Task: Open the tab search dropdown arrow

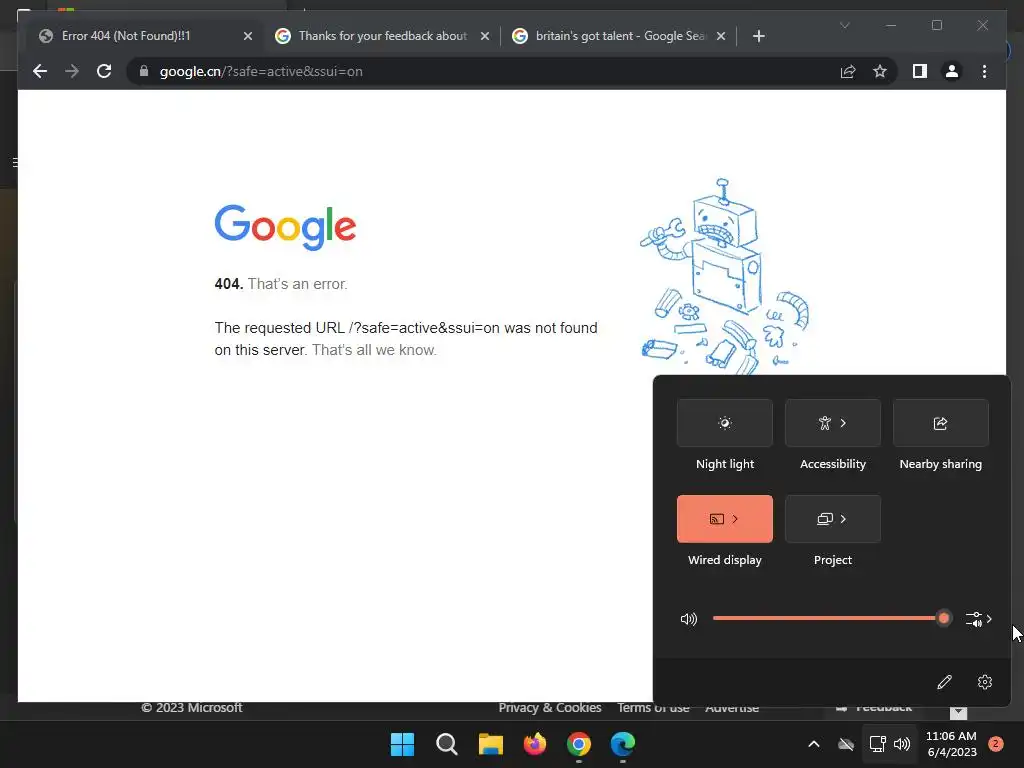Action: (844, 25)
